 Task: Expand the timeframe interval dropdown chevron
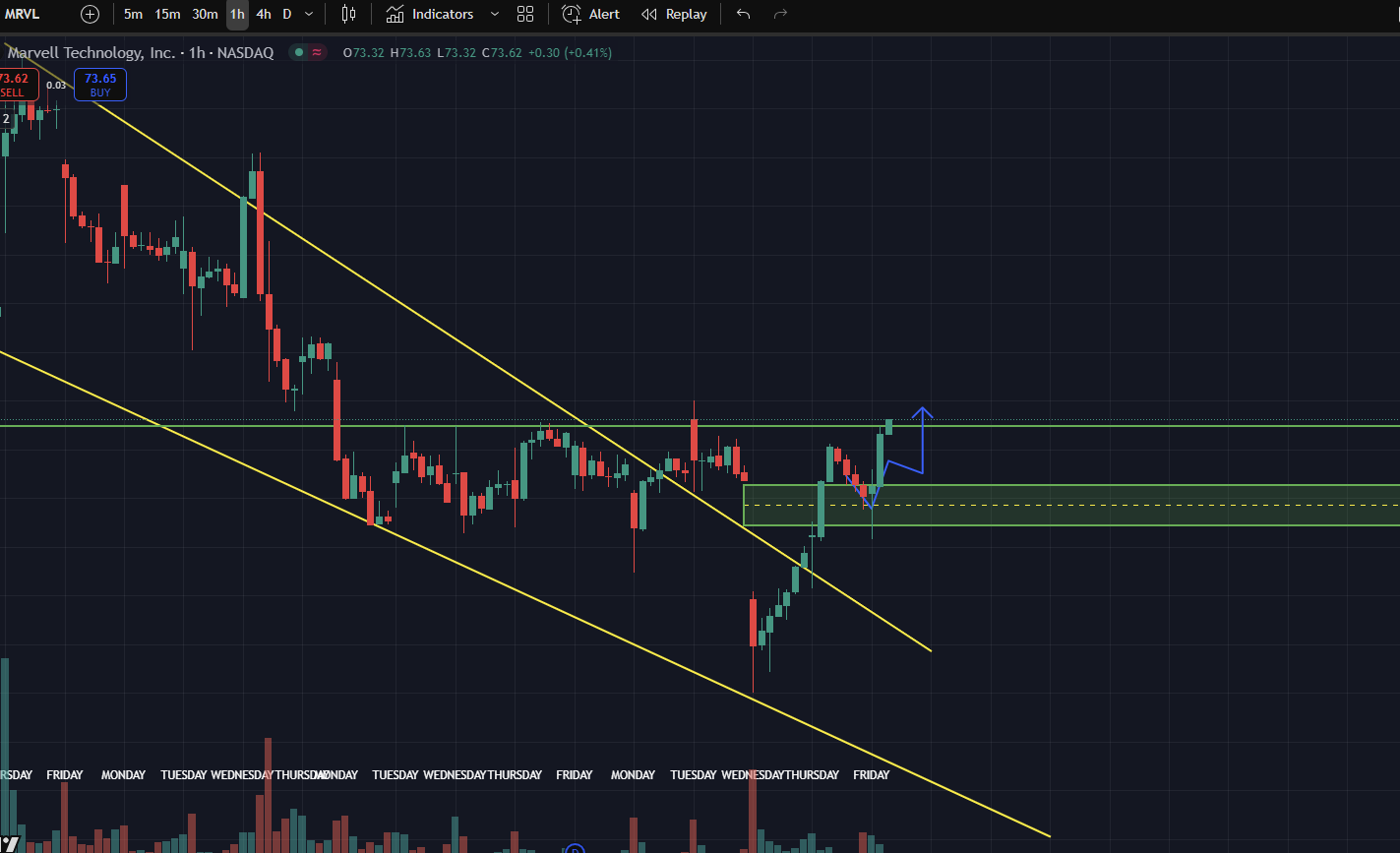[x=309, y=14]
